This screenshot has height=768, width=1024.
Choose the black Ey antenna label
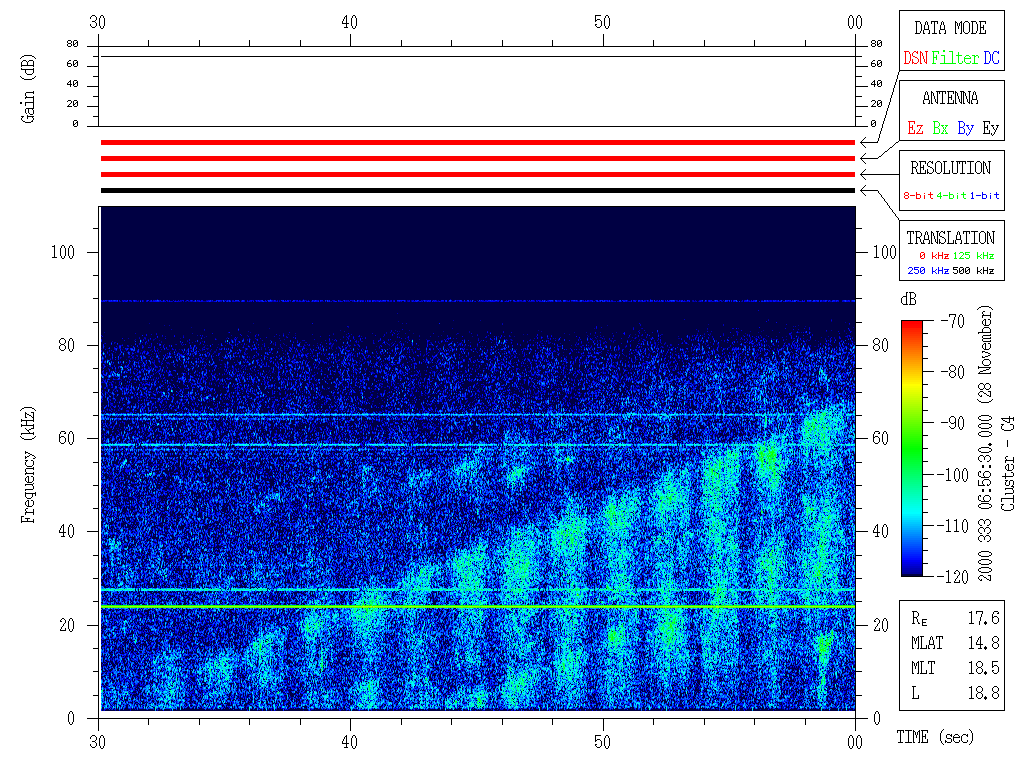coord(990,129)
